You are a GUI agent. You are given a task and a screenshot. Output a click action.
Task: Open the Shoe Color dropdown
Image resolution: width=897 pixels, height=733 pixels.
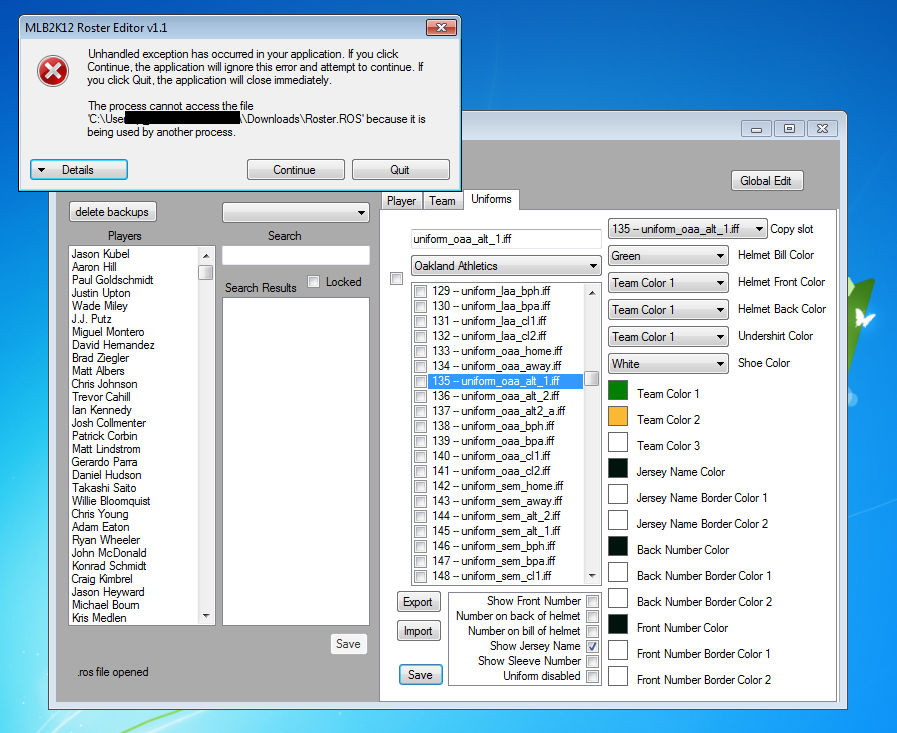(x=668, y=363)
